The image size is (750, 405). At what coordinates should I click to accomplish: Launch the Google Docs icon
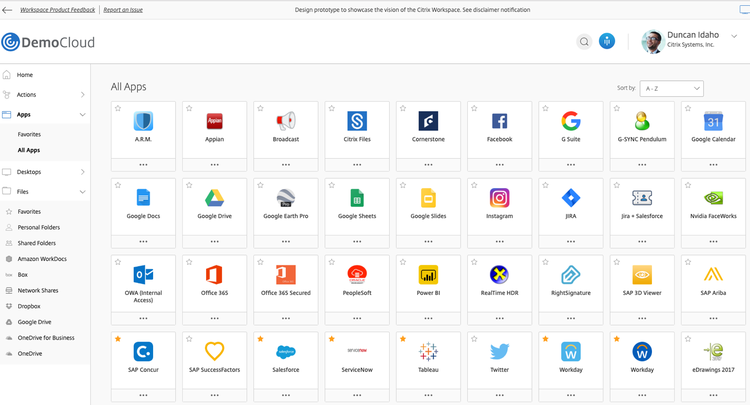coord(143,197)
